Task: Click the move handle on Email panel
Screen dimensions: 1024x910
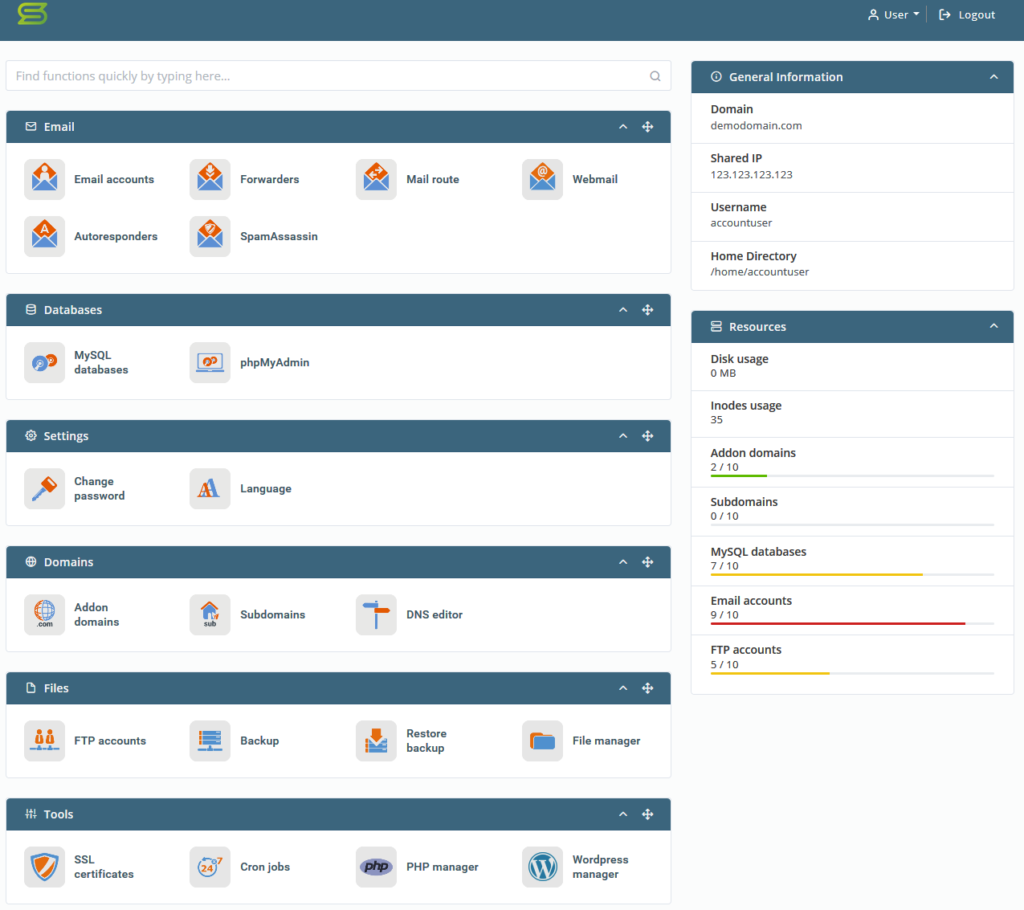Action: (648, 127)
